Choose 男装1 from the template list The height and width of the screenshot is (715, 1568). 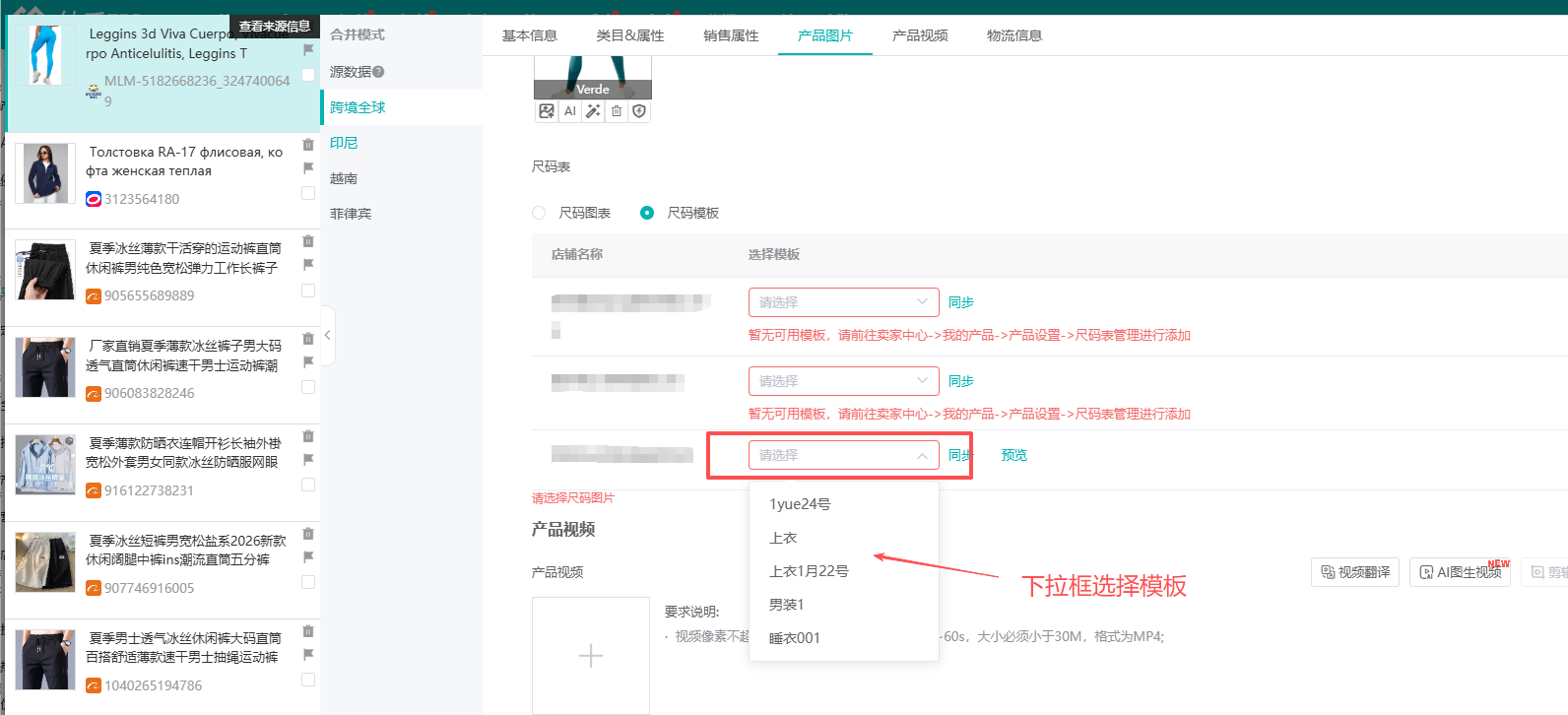843,605
